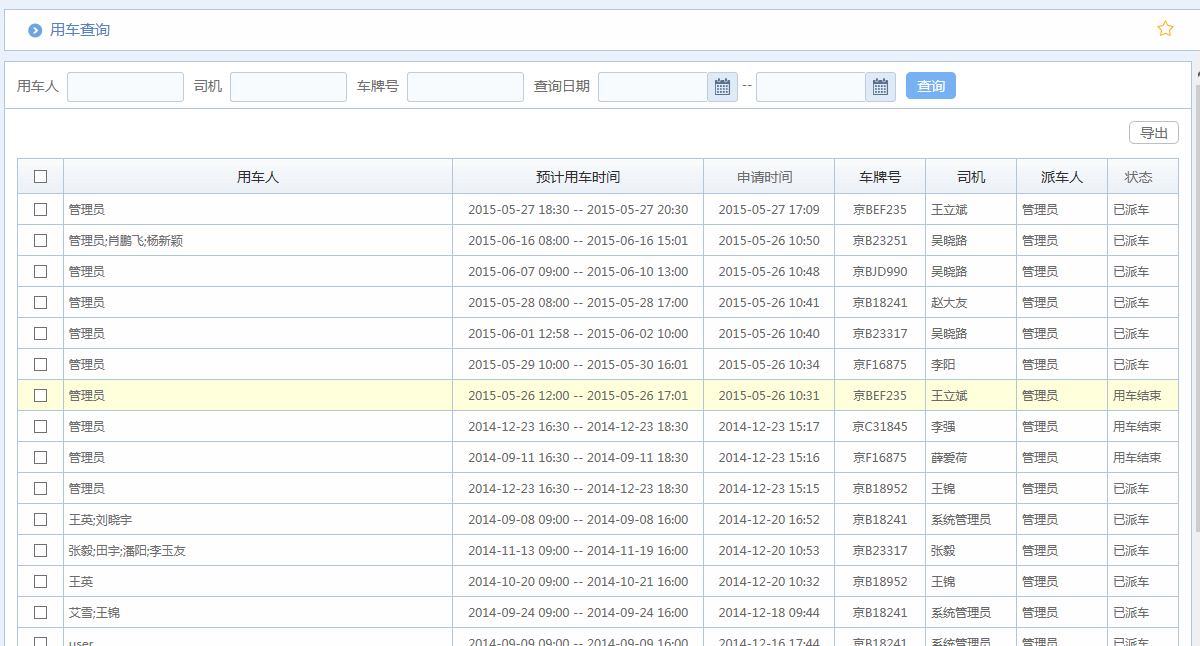Image resolution: width=1200 pixels, height=646 pixels.
Task: Click the favorite star icon
Action: 1165,29
